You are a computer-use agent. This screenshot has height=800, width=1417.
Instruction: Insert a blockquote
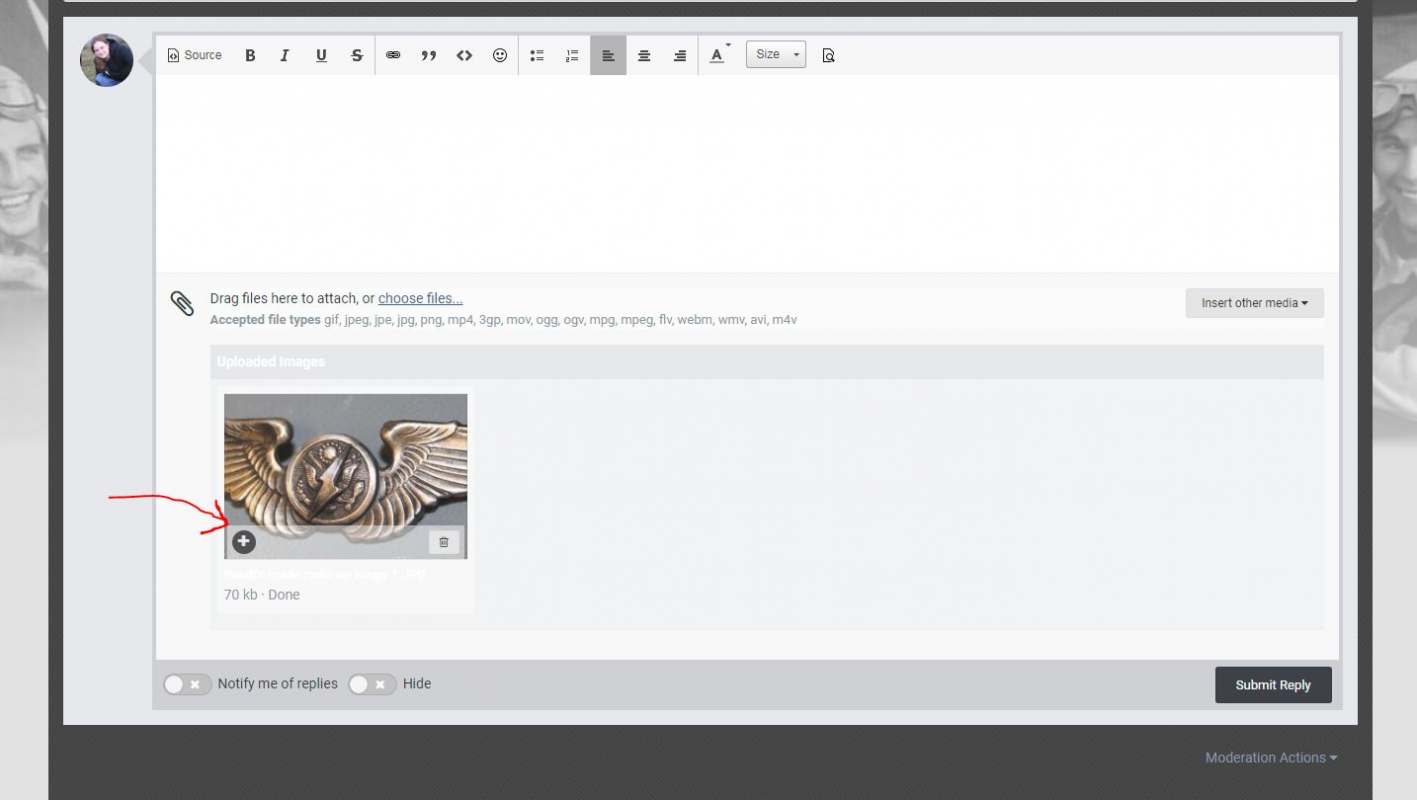[428, 55]
